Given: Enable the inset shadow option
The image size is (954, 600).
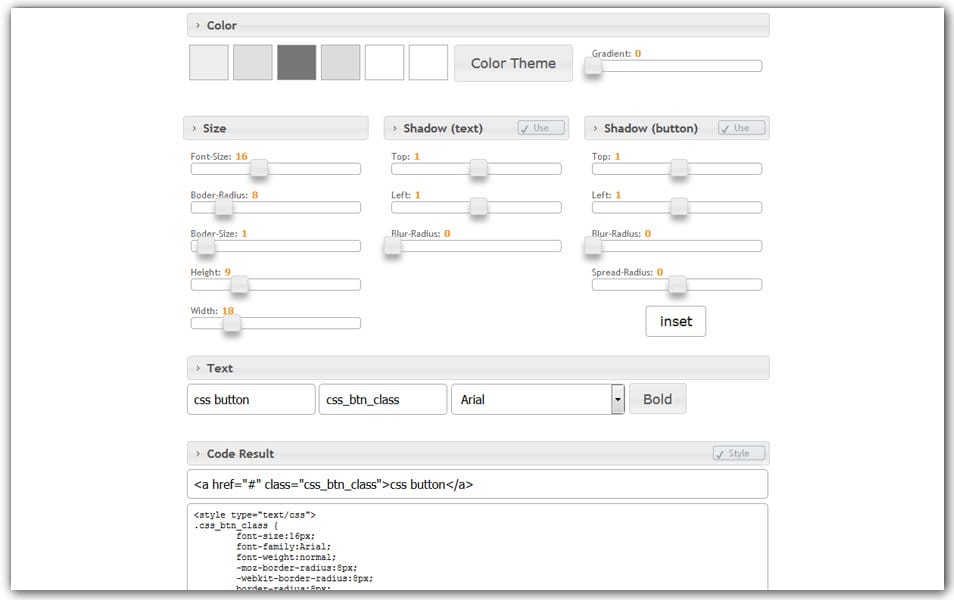Looking at the screenshot, I should point(675,321).
